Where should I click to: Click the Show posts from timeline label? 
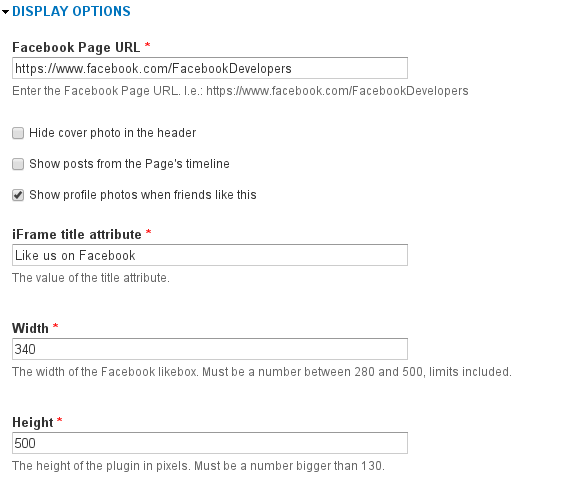129,164
